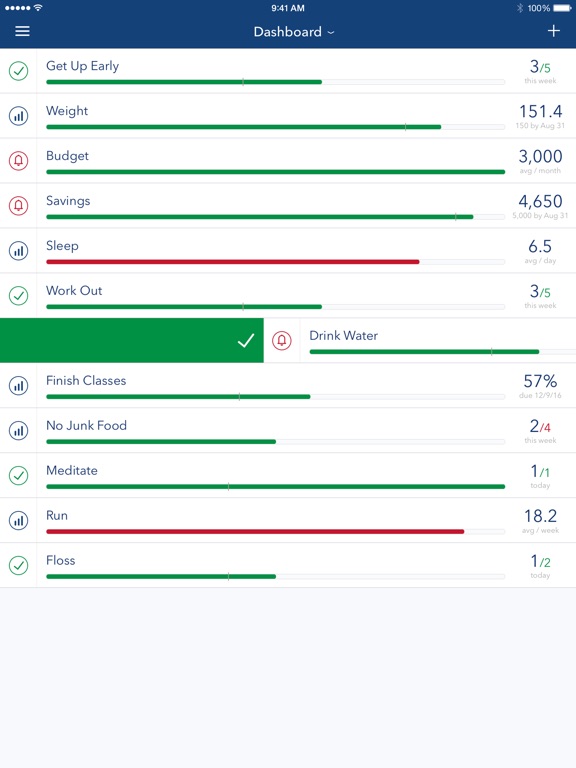Toggle the Work Out checkmark

(x=19, y=296)
